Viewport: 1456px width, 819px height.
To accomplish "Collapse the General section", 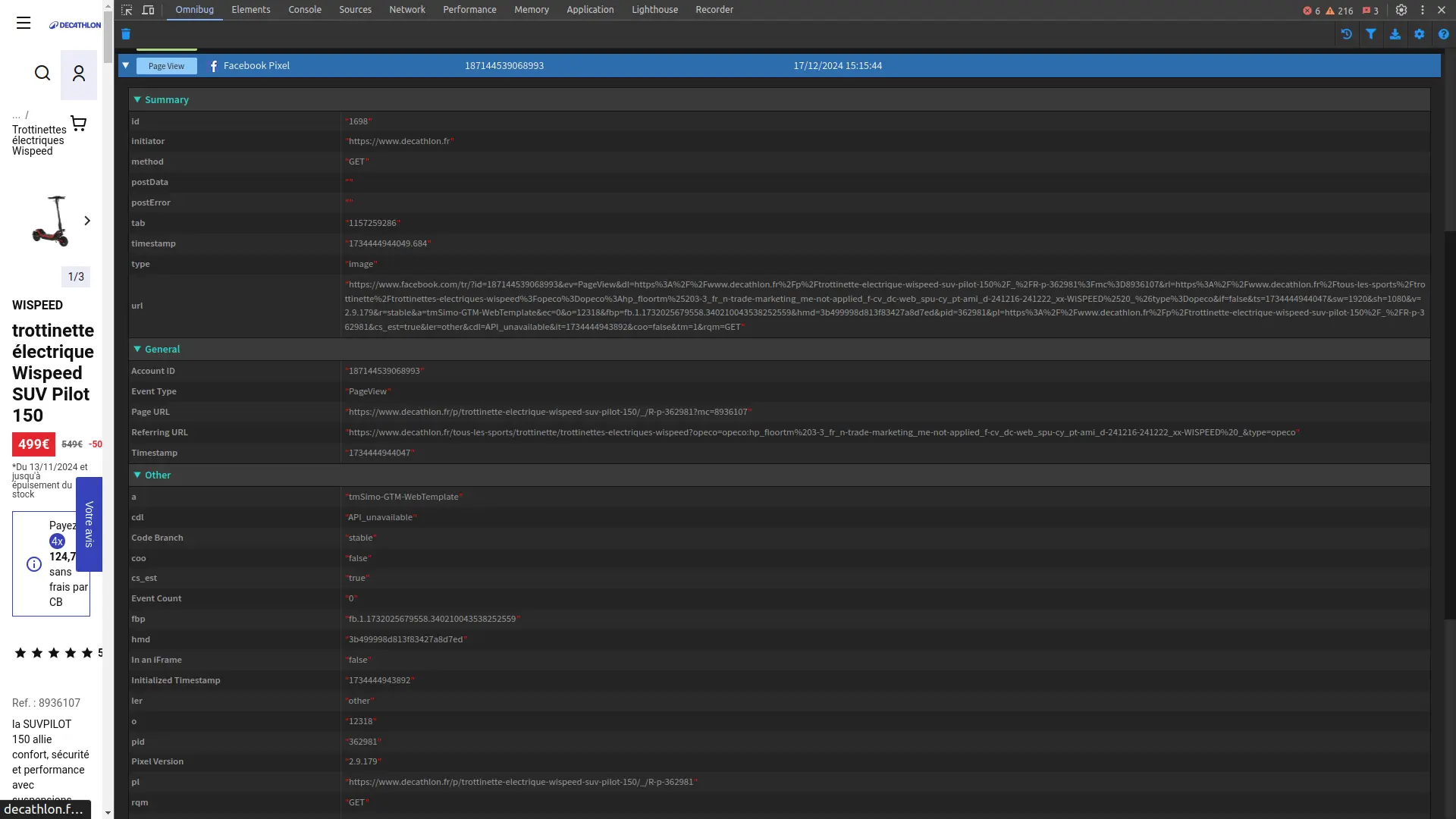I will tap(137, 350).
